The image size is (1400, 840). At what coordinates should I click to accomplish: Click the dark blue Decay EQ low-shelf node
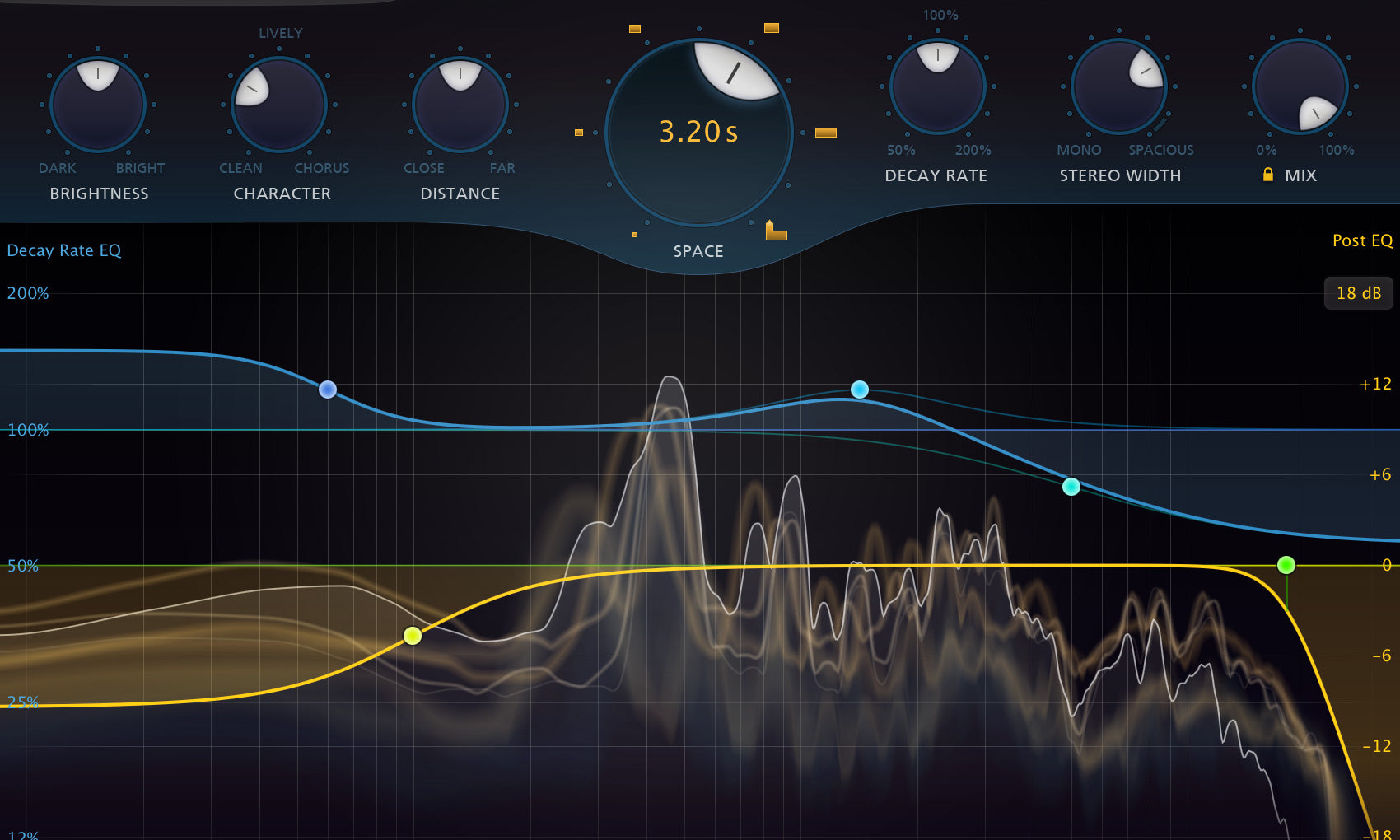328,390
